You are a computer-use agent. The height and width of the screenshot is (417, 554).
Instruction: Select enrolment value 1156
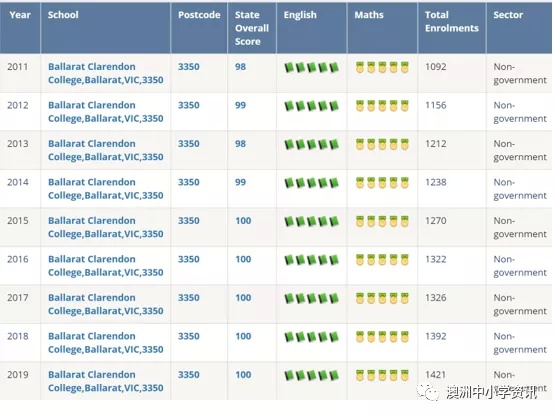[x=436, y=105]
